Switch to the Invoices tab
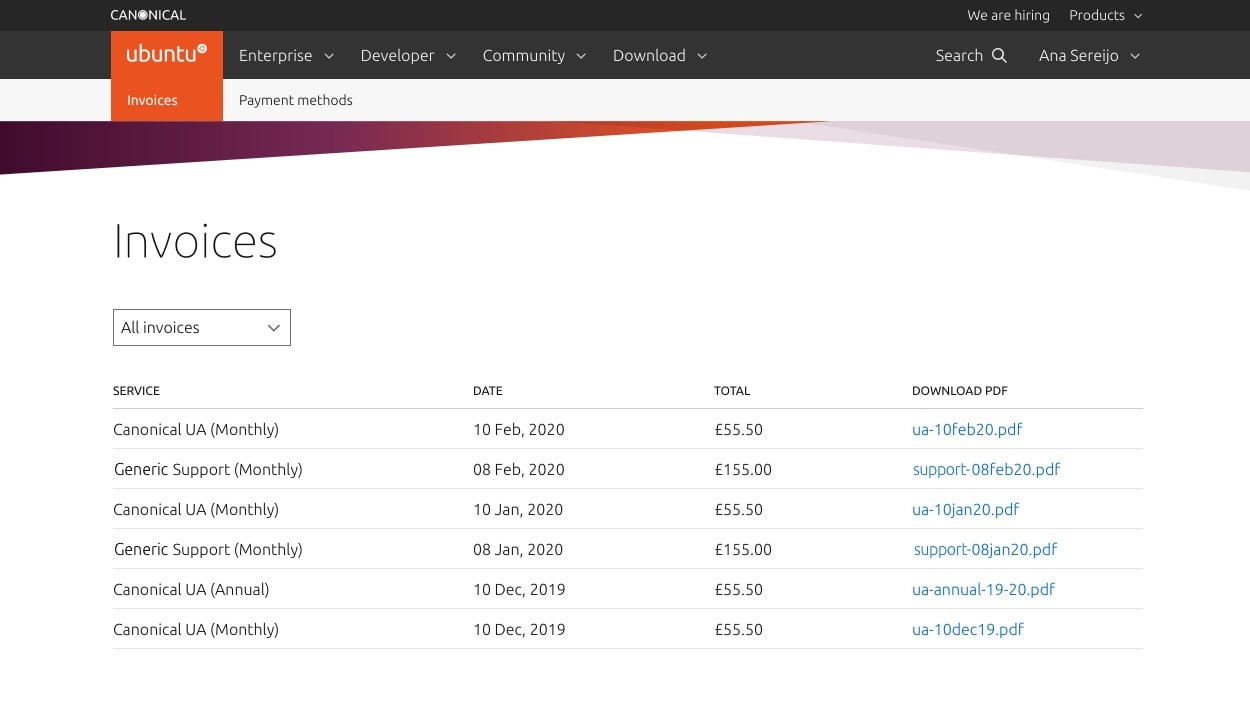 click(x=152, y=100)
